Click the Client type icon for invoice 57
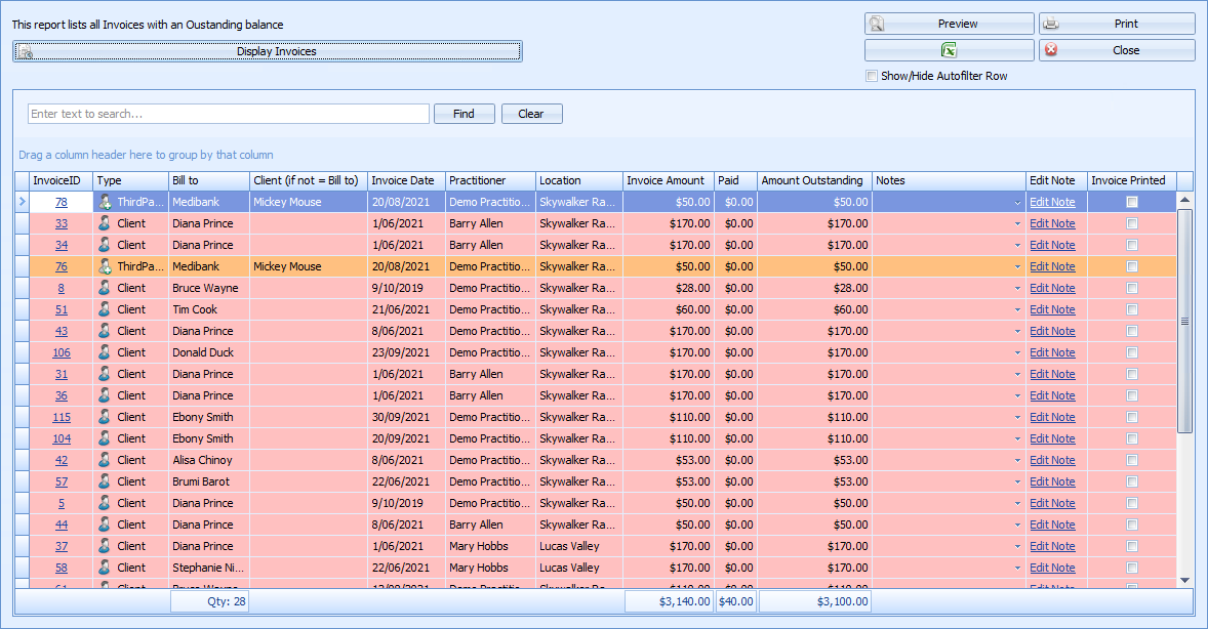 point(104,481)
